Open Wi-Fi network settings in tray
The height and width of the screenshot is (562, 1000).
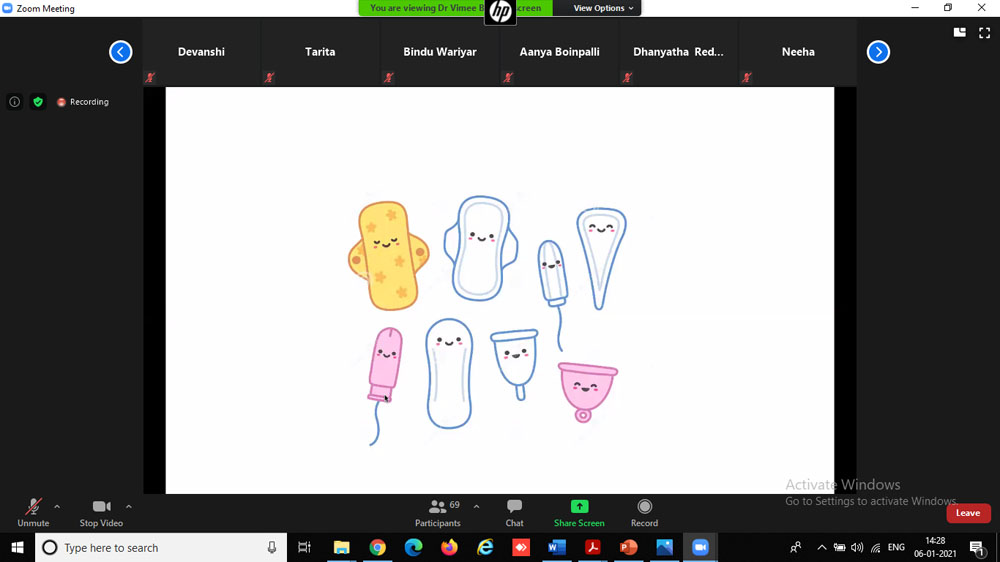pos(876,547)
